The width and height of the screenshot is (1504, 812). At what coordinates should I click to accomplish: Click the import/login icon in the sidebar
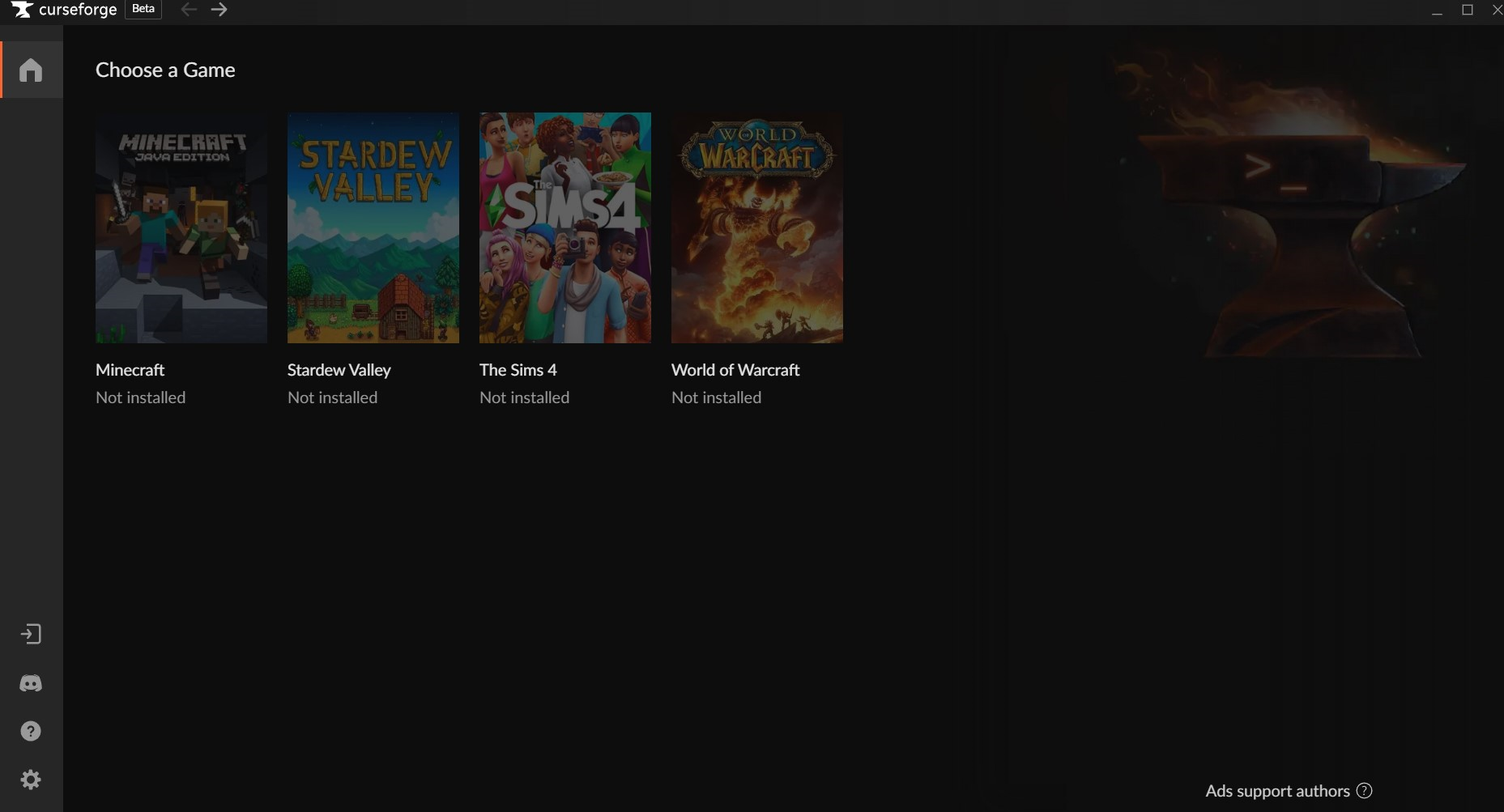[x=30, y=634]
